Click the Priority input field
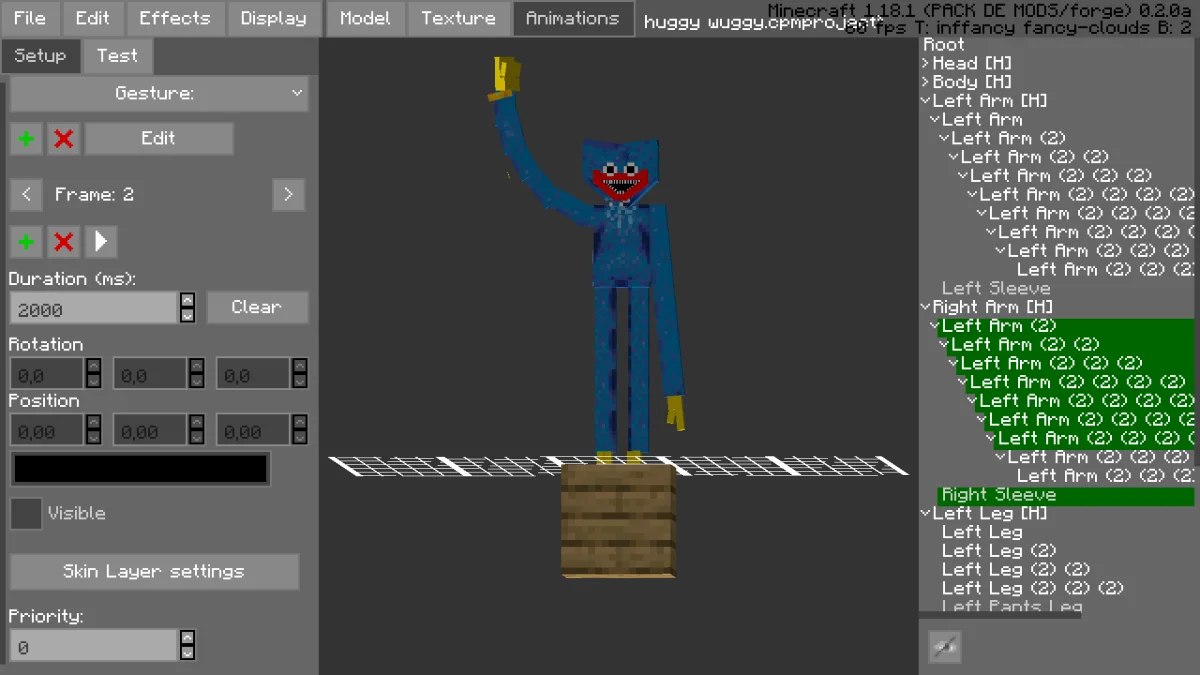 94,646
